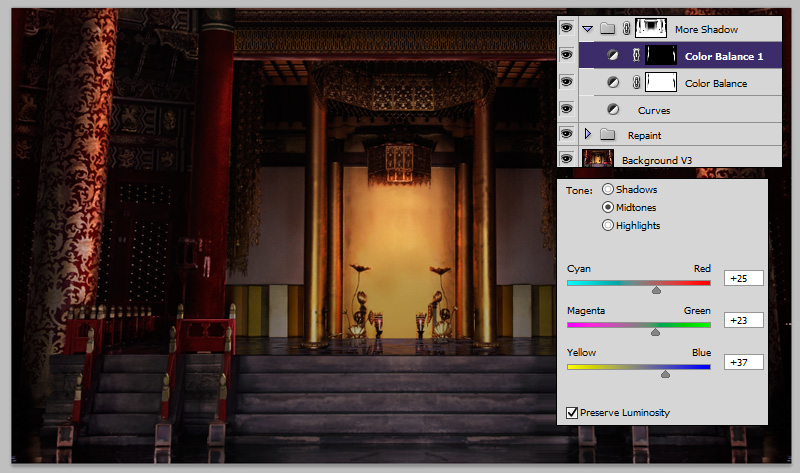The width and height of the screenshot is (800, 473).
Task: Select the white mask of the Color Balance layer
Action: (661, 82)
